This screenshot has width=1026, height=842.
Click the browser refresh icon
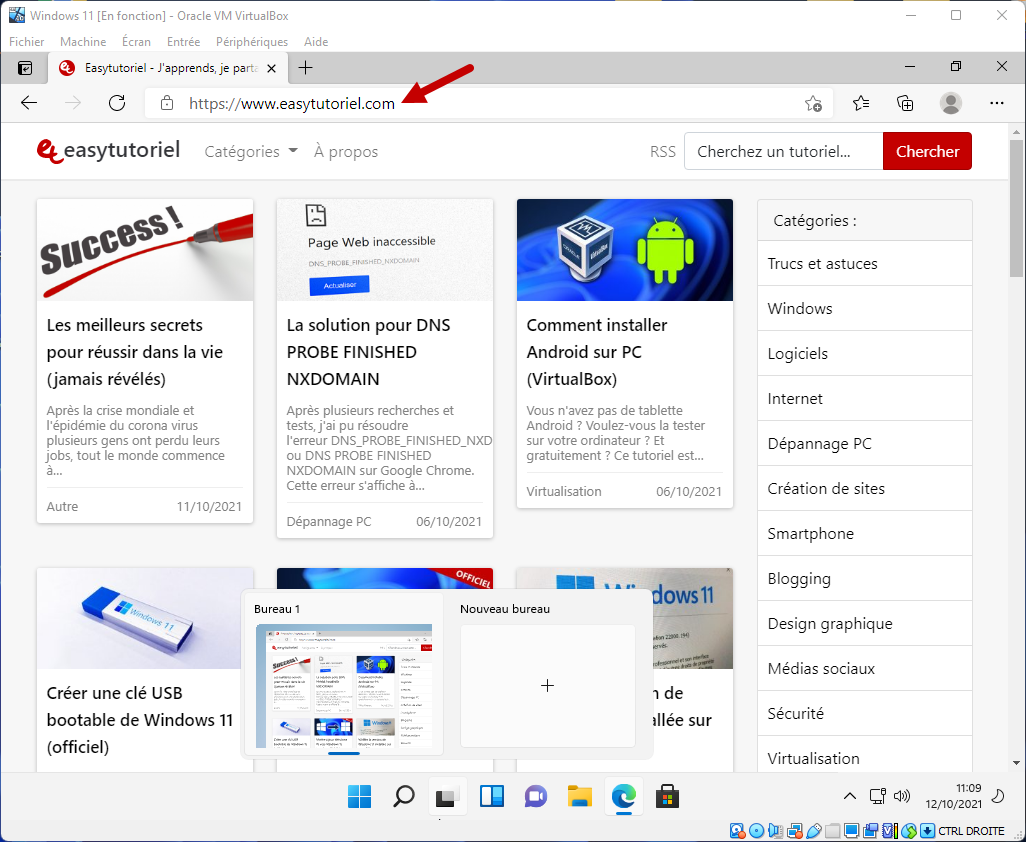pyautogui.click(x=117, y=103)
